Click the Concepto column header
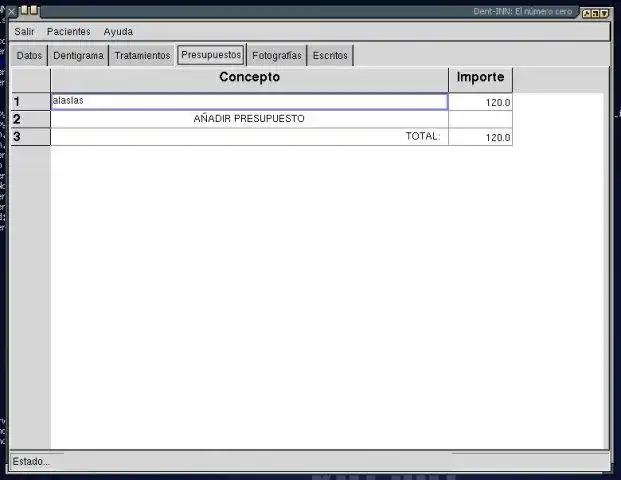Screen dimensions: 621x480 pyautogui.click(x=250, y=80)
